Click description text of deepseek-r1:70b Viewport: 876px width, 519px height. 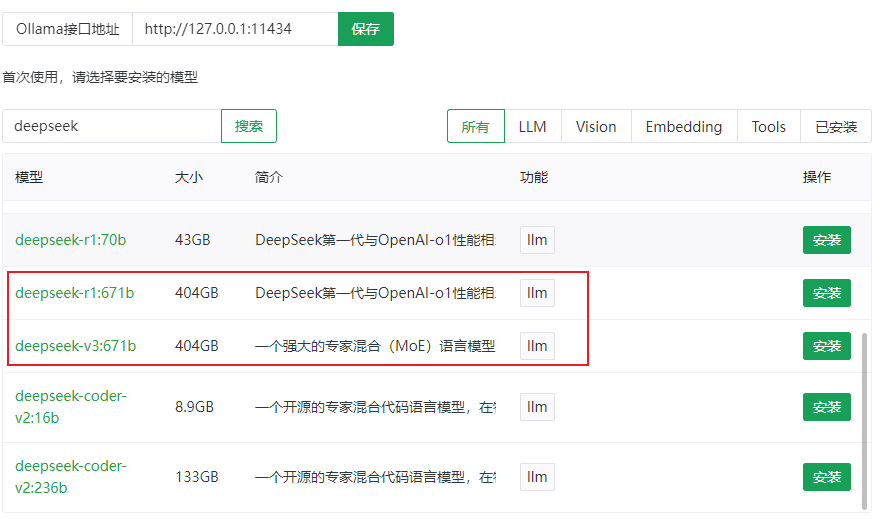[375, 240]
